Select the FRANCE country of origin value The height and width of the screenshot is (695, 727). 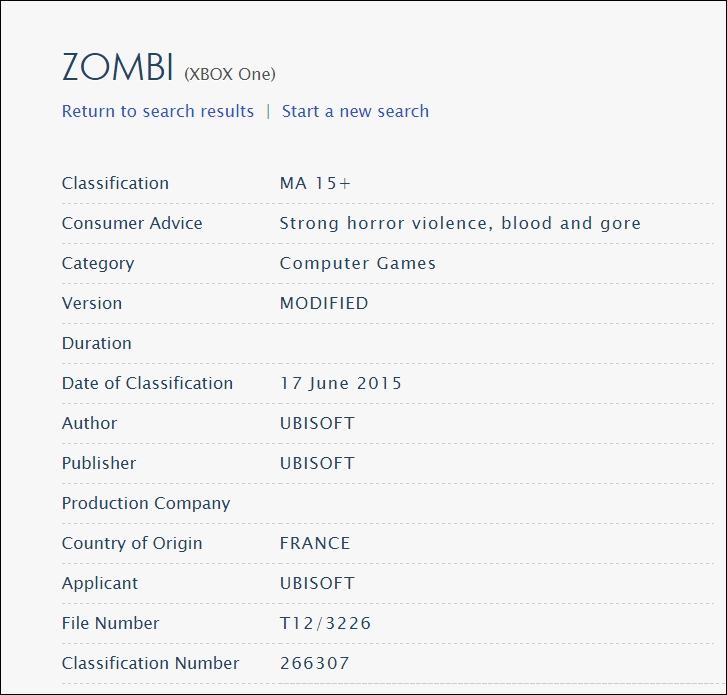click(x=315, y=543)
